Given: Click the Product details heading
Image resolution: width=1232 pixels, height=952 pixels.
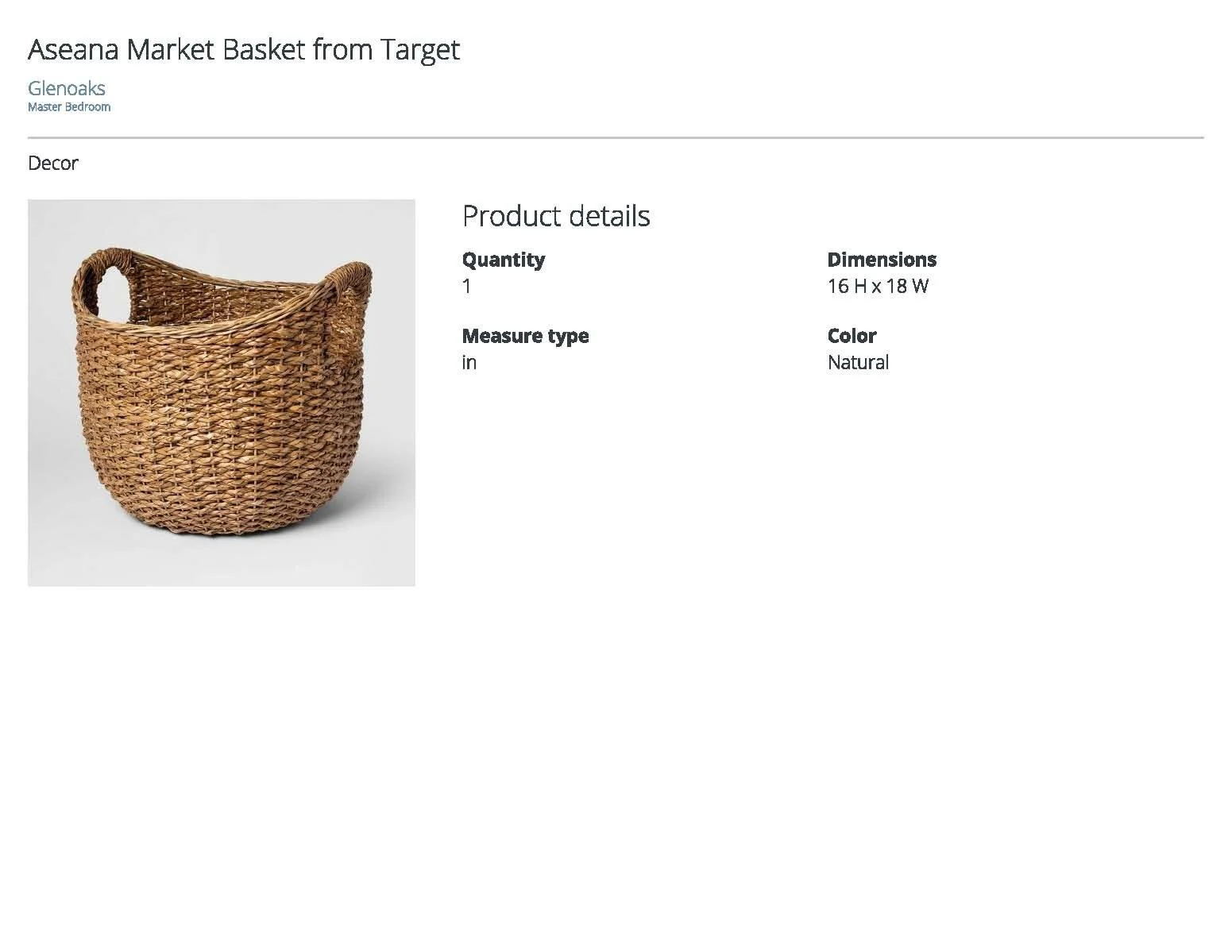Looking at the screenshot, I should pos(555,216).
